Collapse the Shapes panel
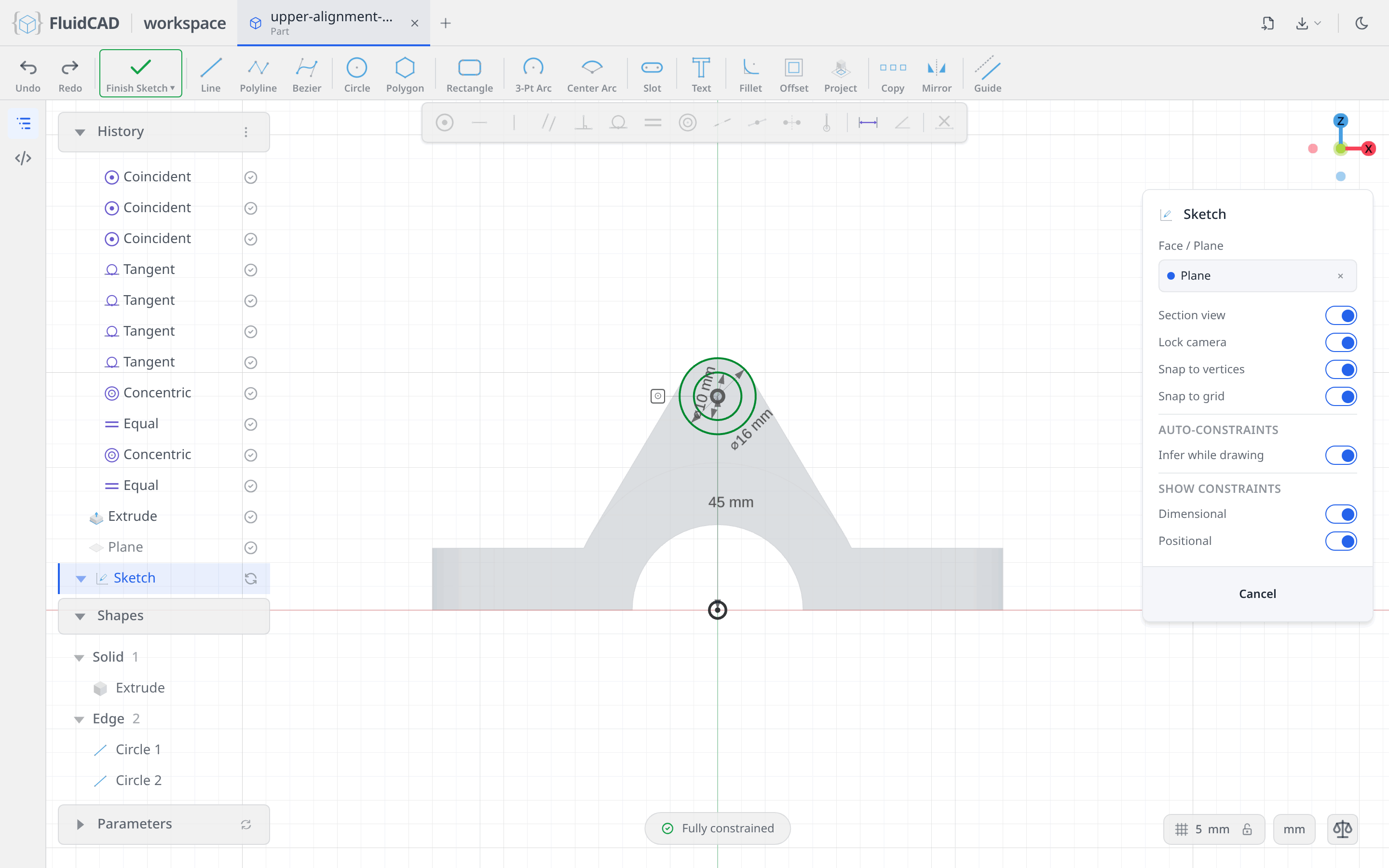This screenshot has width=1389, height=868. coord(80,616)
